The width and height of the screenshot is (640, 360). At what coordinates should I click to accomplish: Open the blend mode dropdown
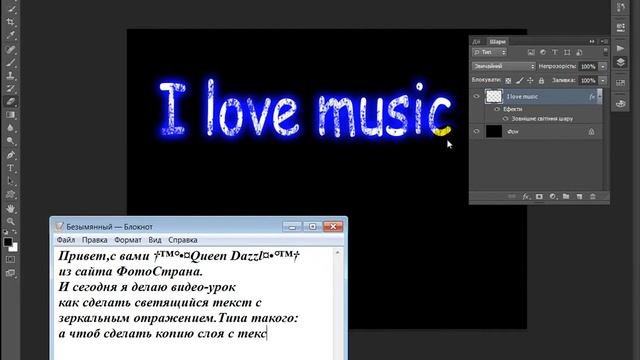tap(503, 66)
